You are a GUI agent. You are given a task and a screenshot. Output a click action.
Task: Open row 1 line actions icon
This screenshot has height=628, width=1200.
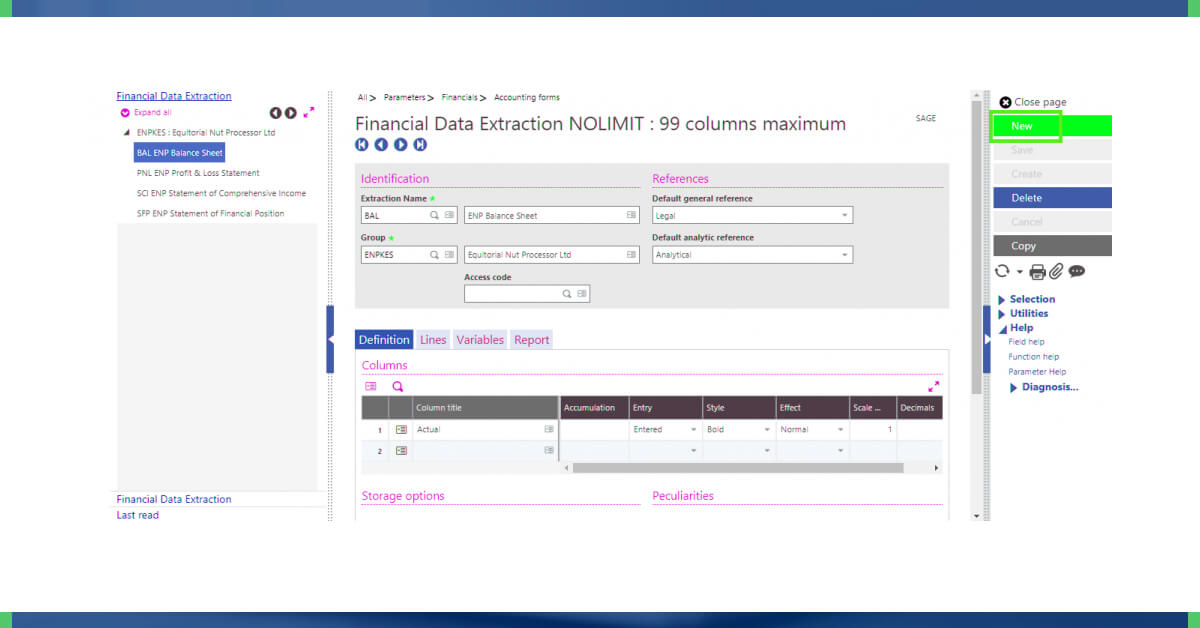(x=401, y=429)
